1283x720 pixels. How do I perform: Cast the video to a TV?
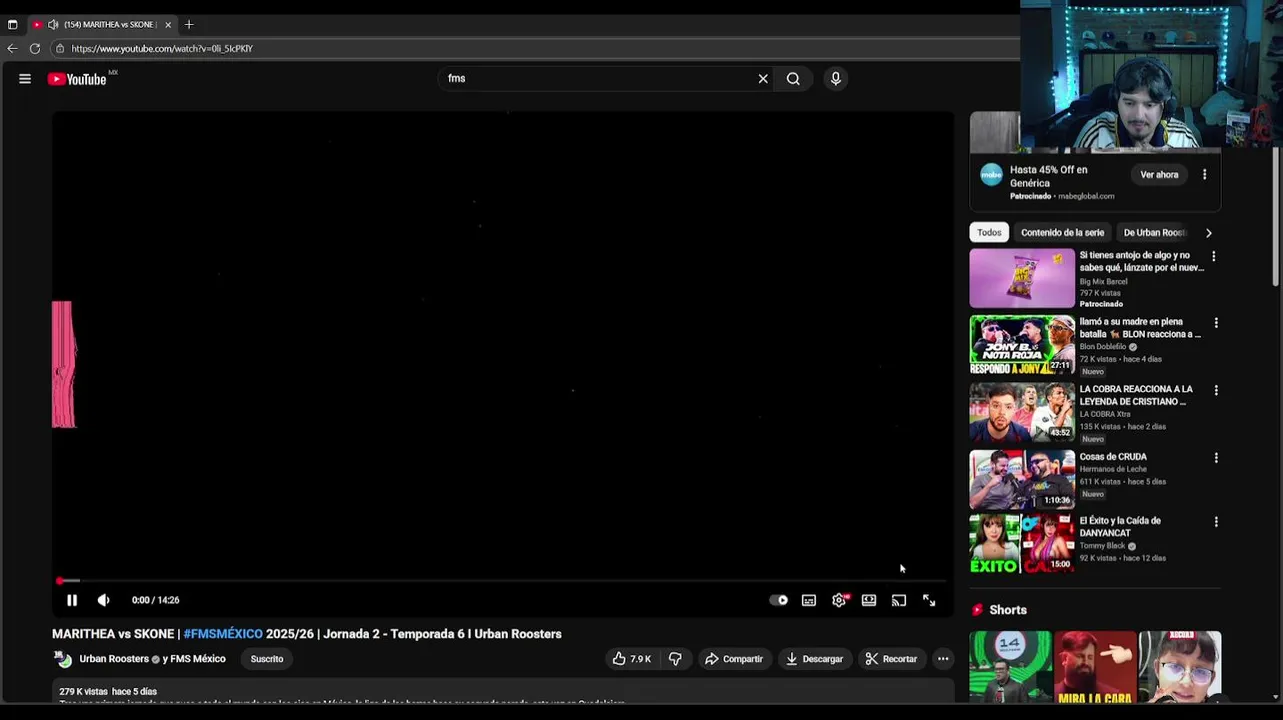pos(899,600)
